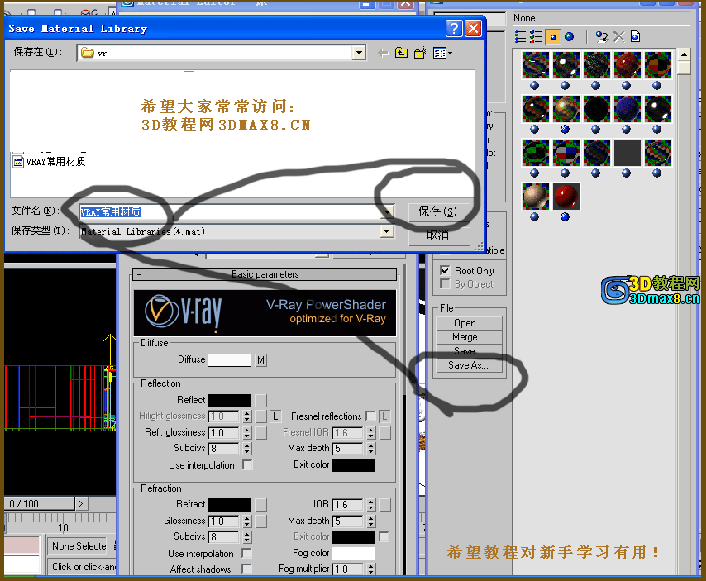Switch browser to View List plus Icons
This screenshot has height=581, width=706.
pos(536,37)
